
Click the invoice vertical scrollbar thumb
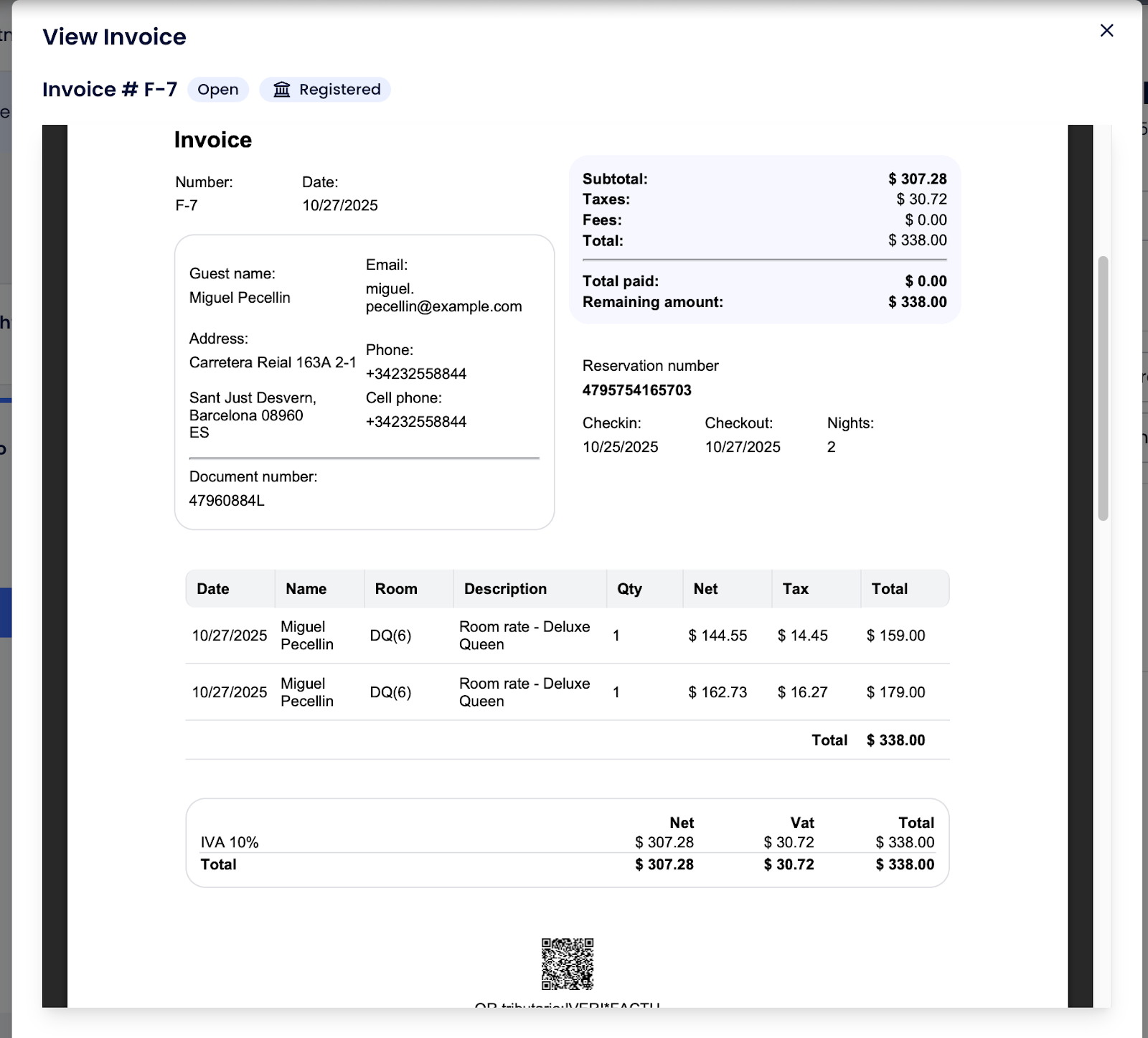[1103, 387]
